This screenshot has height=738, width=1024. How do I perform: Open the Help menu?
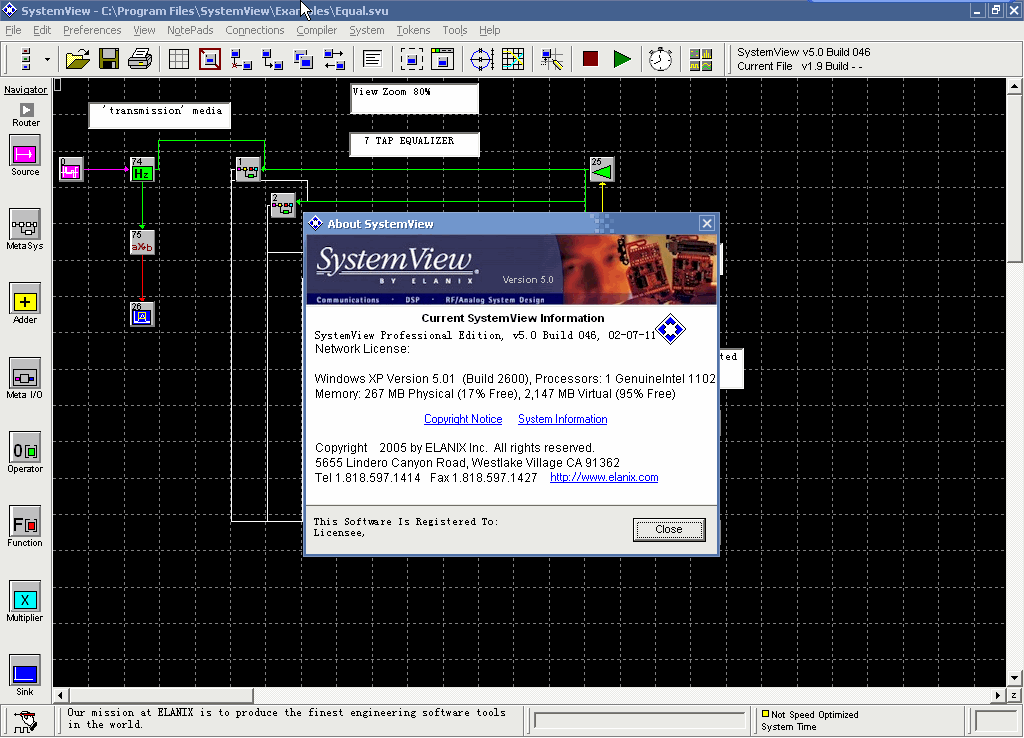coord(489,30)
